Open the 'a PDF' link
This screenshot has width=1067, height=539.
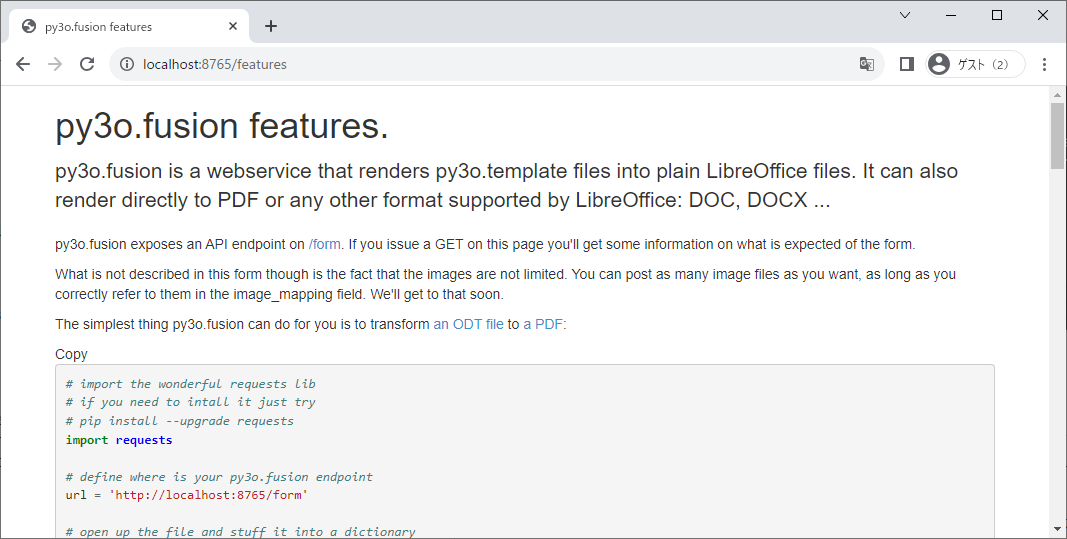pyautogui.click(x=543, y=324)
